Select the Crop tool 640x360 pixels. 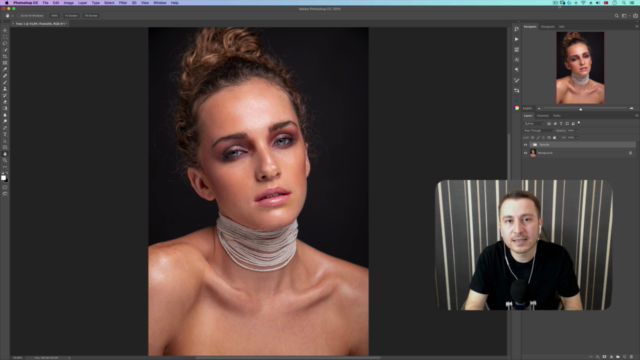(5, 56)
